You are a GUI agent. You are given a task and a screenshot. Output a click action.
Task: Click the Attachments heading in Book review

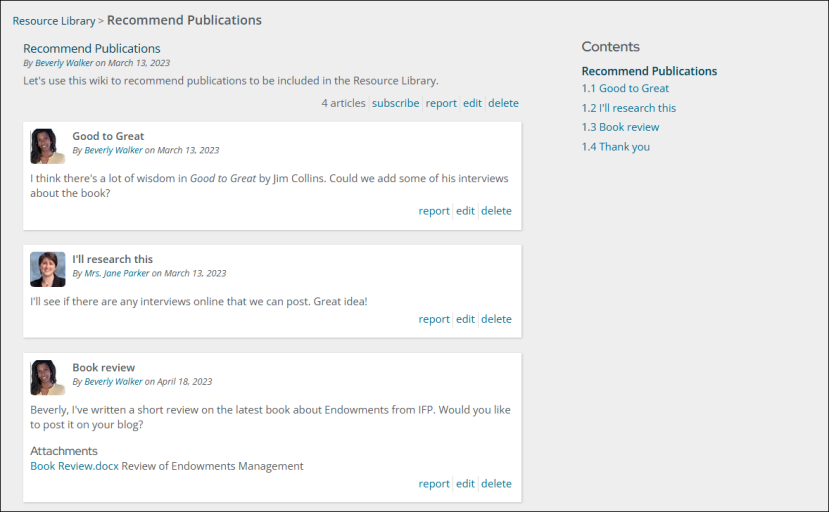pyautogui.click(x=64, y=451)
